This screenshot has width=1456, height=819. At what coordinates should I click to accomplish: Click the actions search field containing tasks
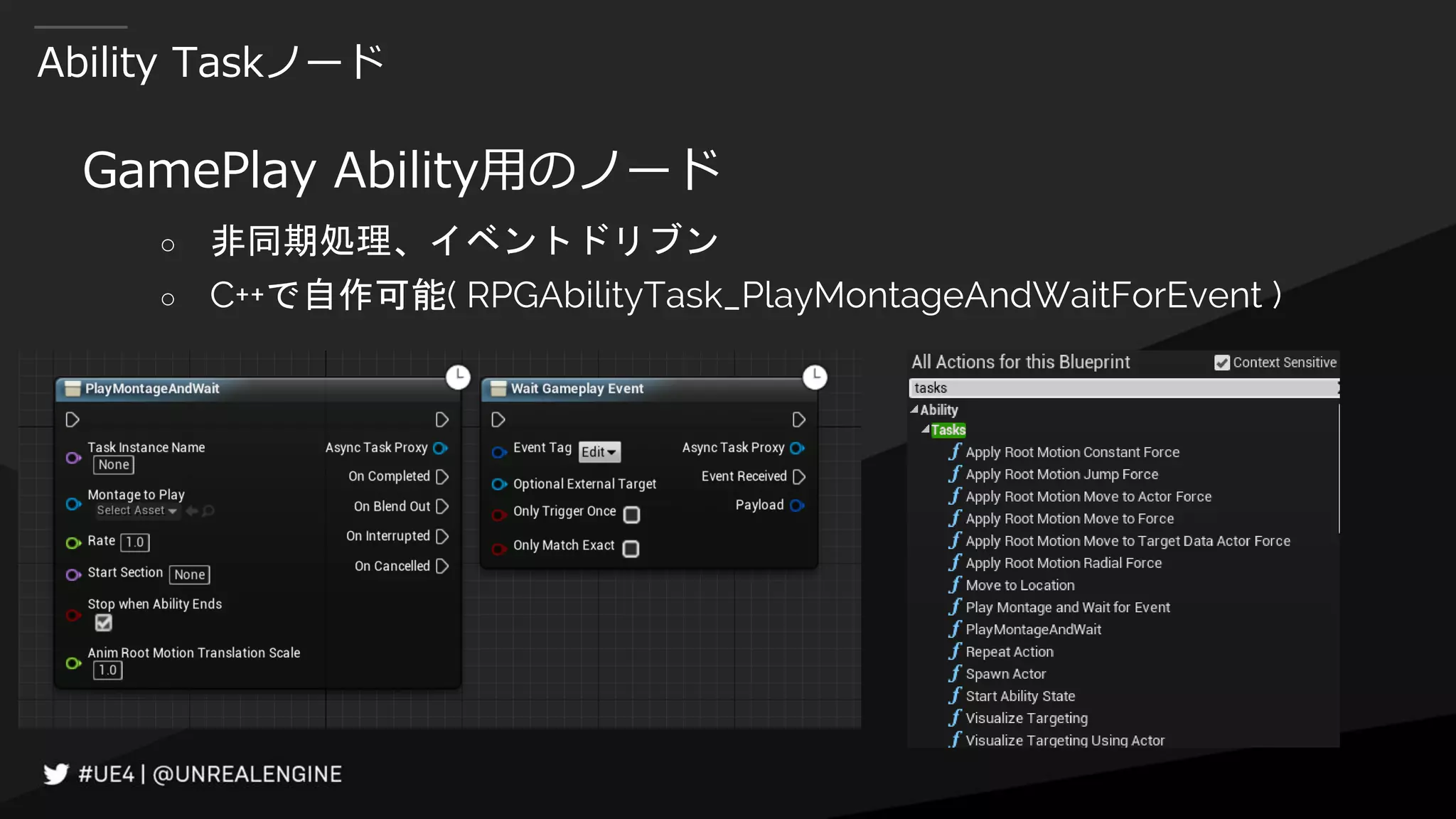[1123, 387]
